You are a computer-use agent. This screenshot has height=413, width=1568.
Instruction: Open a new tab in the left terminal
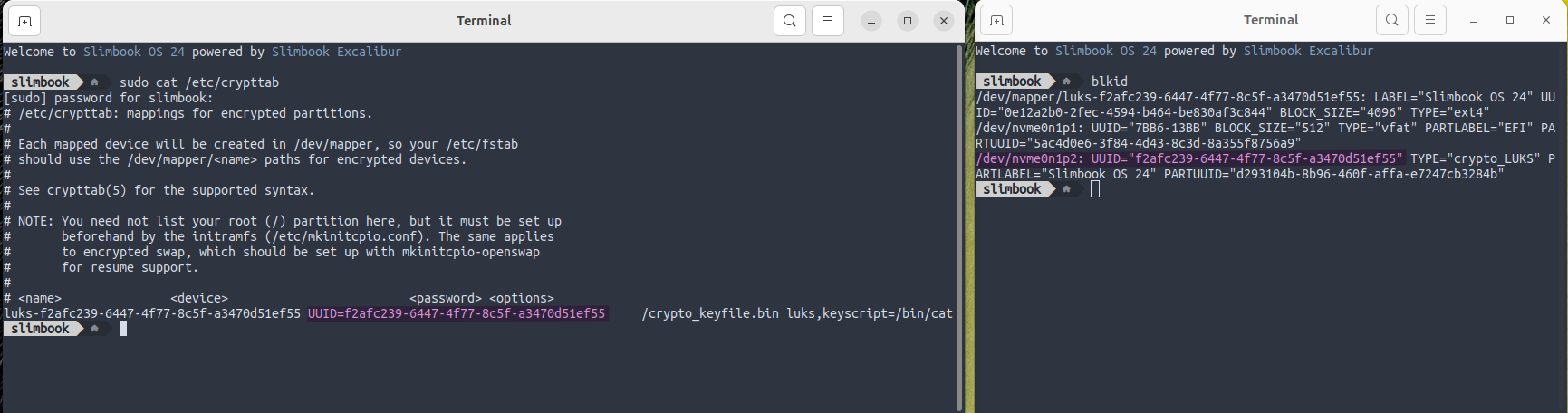[x=24, y=21]
